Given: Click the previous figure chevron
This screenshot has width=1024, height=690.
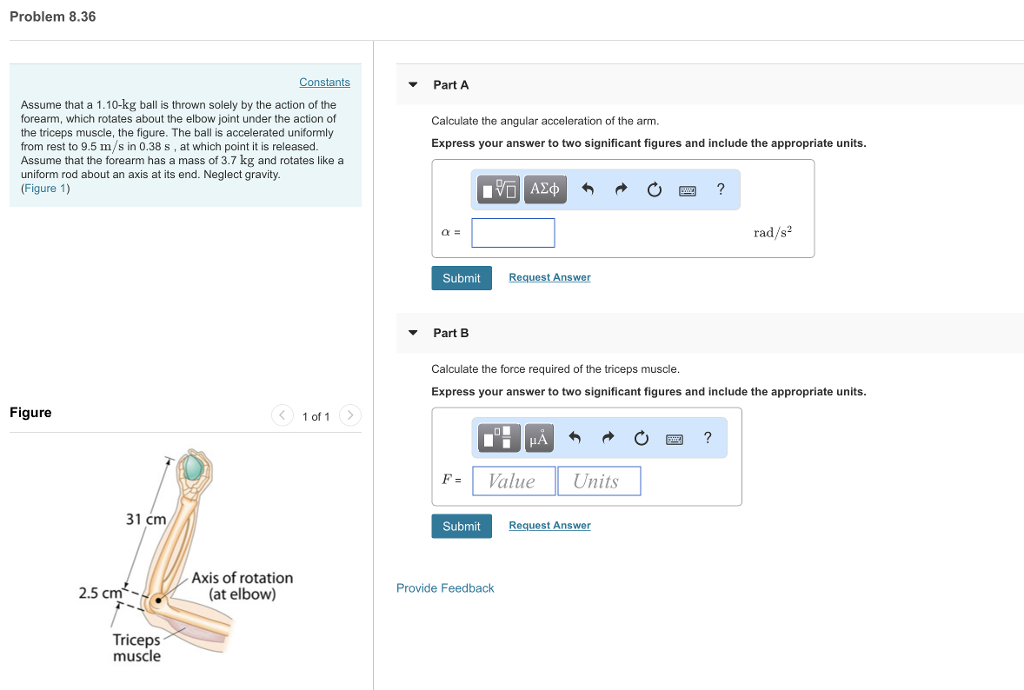Looking at the screenshot, I should (282, 415).
